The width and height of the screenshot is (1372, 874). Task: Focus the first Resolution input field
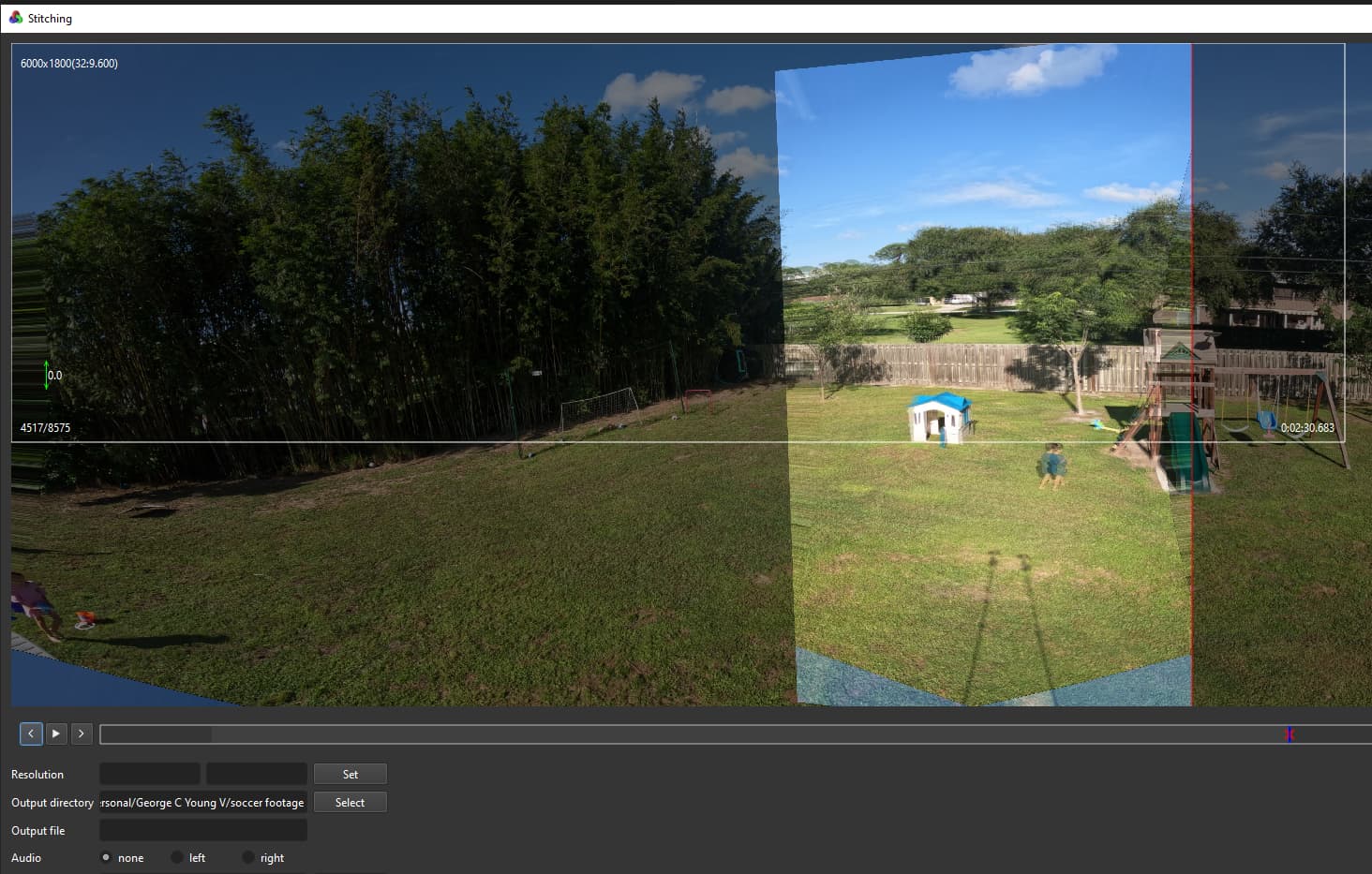(x=150, y=774)
